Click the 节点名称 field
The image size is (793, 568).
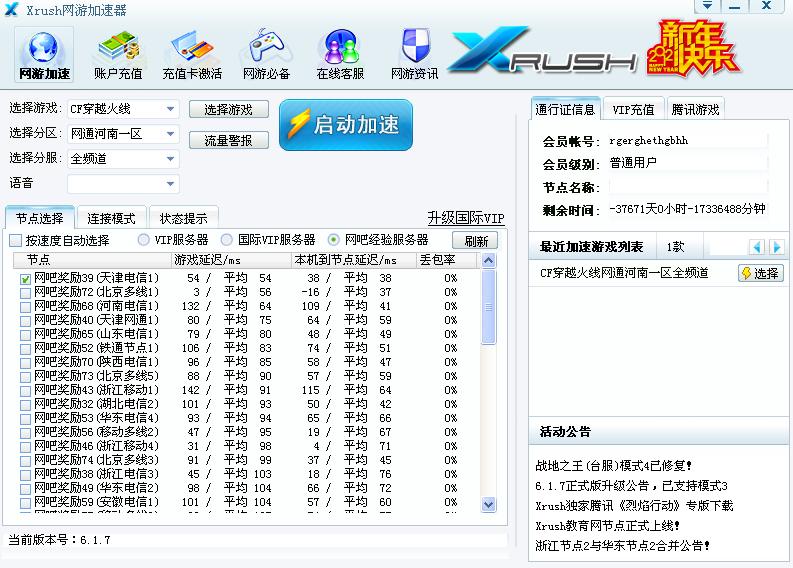(x=688, y=187)
